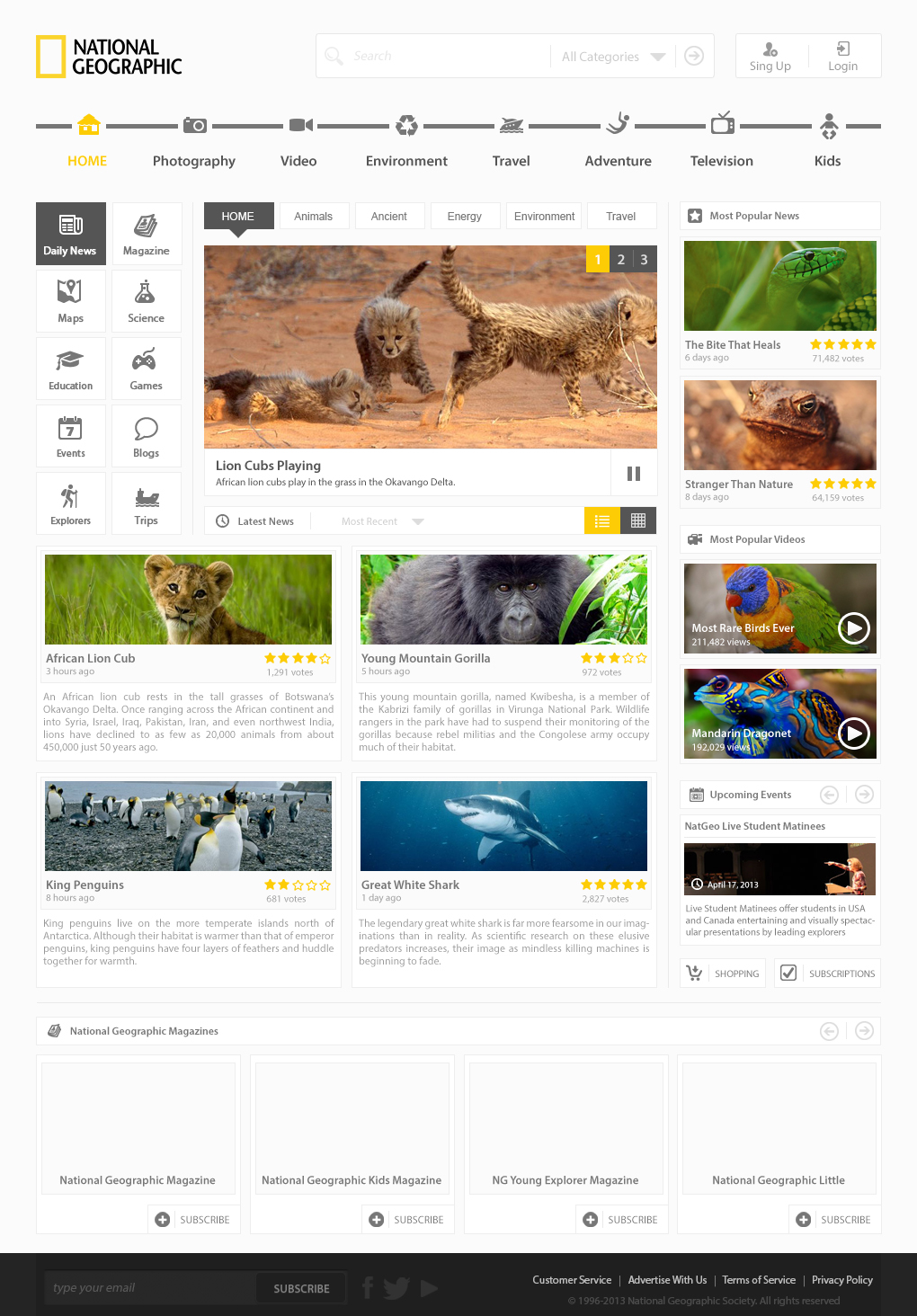This screenshot has width=917, height=1316.
Task: Go to next Upcoming Event
Action: tap(864, 795)
